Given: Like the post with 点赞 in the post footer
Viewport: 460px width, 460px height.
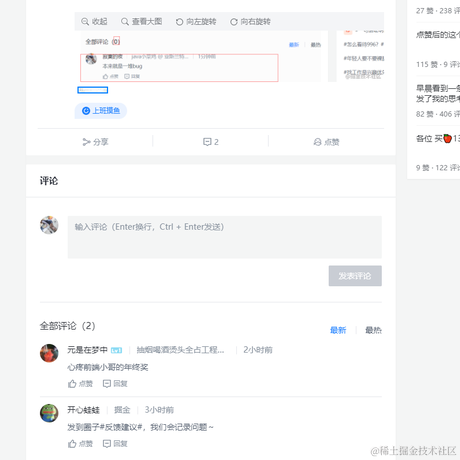Looking at the screenshot, I should click(326, 142).
